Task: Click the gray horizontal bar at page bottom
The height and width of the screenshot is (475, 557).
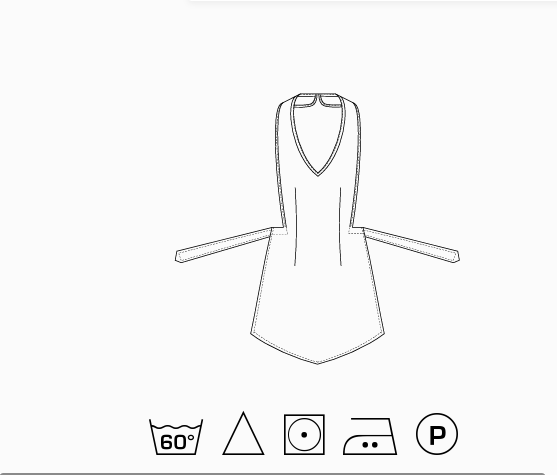Action: pyautogui.click(x=273, y=474)
